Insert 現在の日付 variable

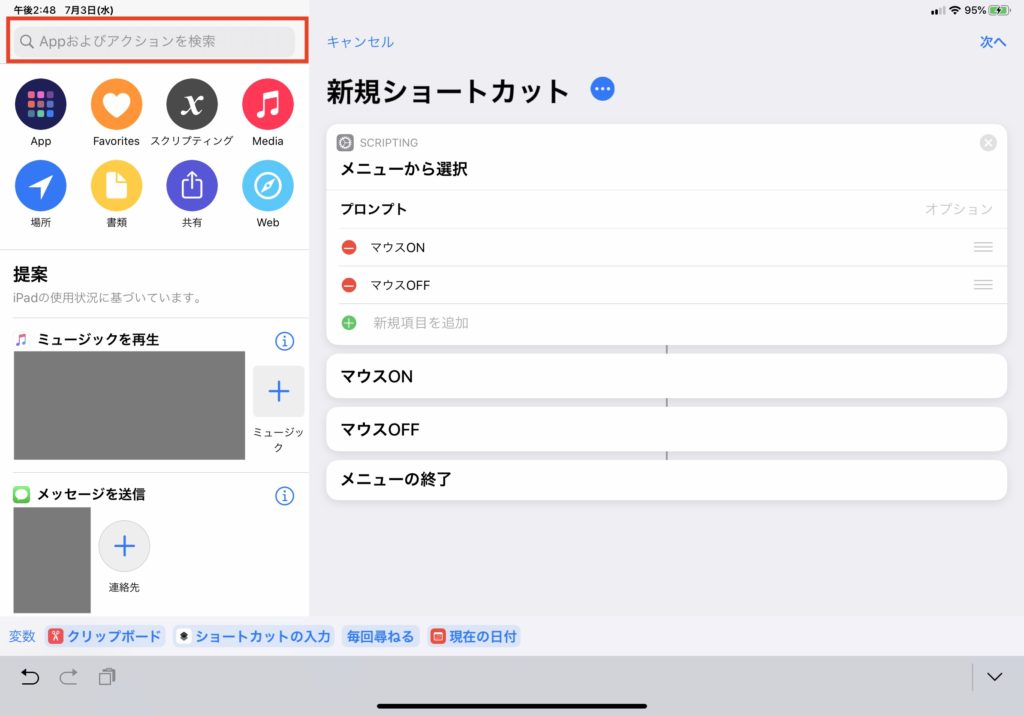(x=474, y=636)
